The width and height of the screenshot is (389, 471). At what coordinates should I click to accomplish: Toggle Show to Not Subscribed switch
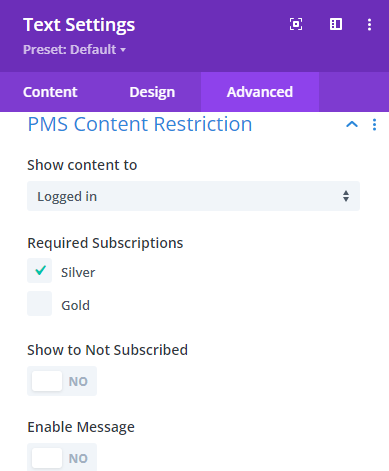click(62, 381)
